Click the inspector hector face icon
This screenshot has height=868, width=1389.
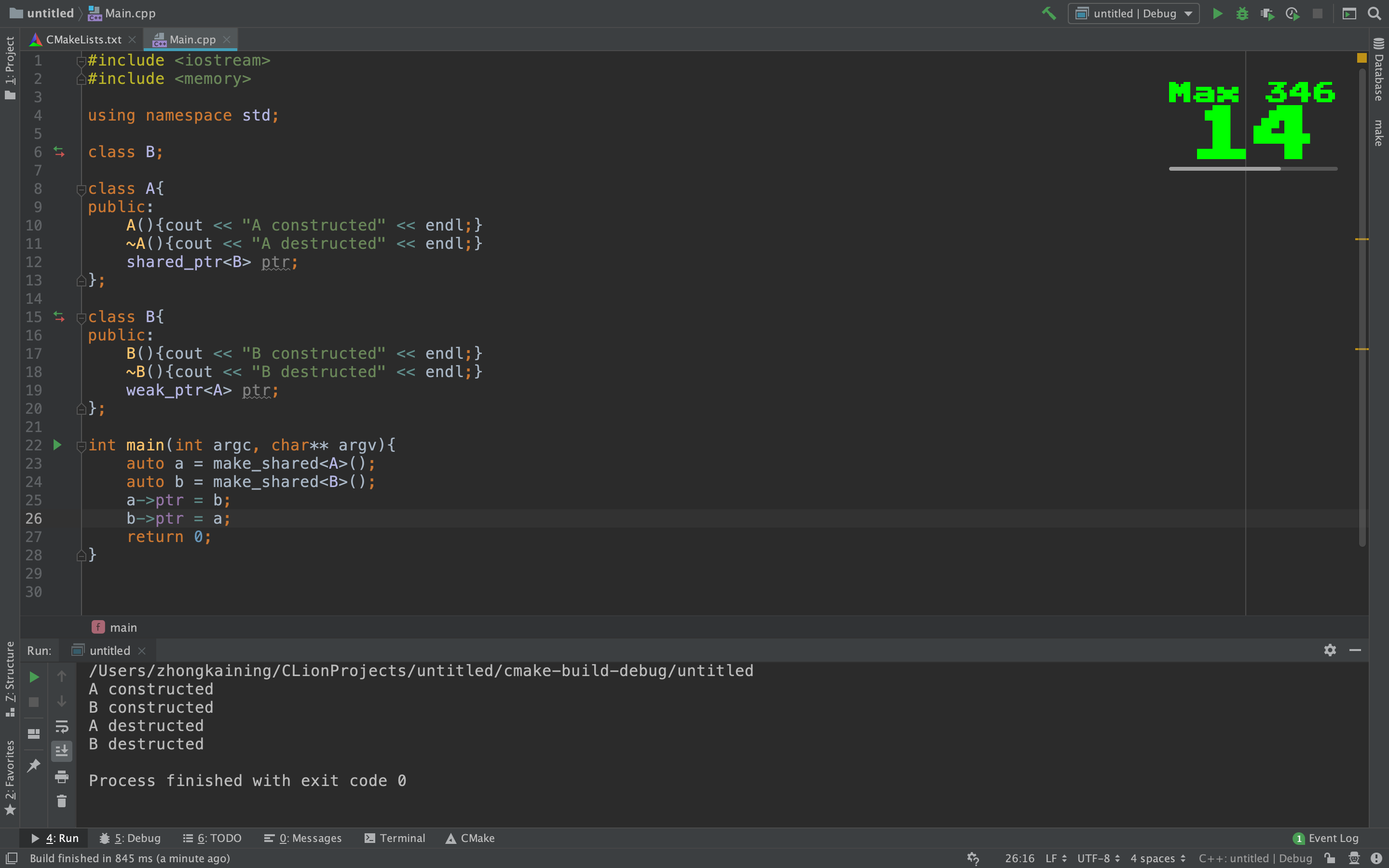pos(1354,858)
